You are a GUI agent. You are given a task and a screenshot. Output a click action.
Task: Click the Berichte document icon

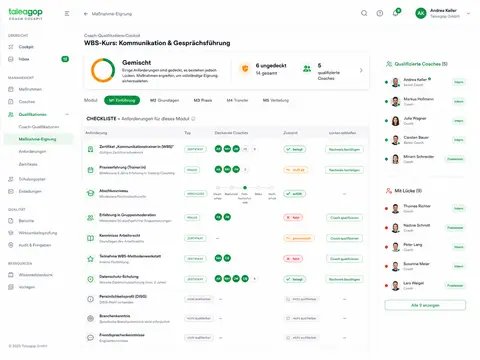11,221
